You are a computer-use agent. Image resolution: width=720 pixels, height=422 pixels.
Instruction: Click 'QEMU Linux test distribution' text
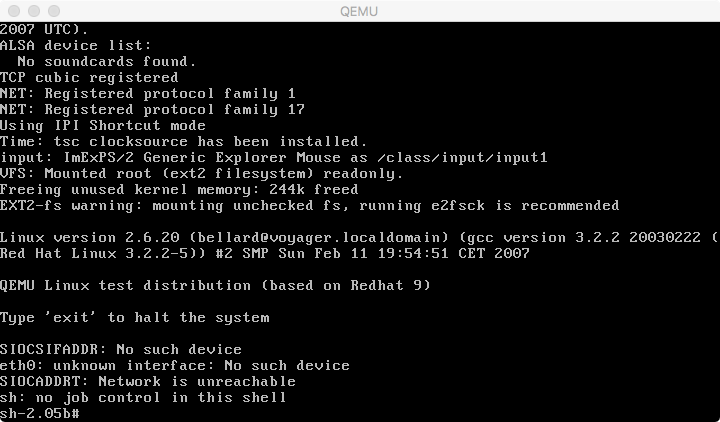point(215,286)
